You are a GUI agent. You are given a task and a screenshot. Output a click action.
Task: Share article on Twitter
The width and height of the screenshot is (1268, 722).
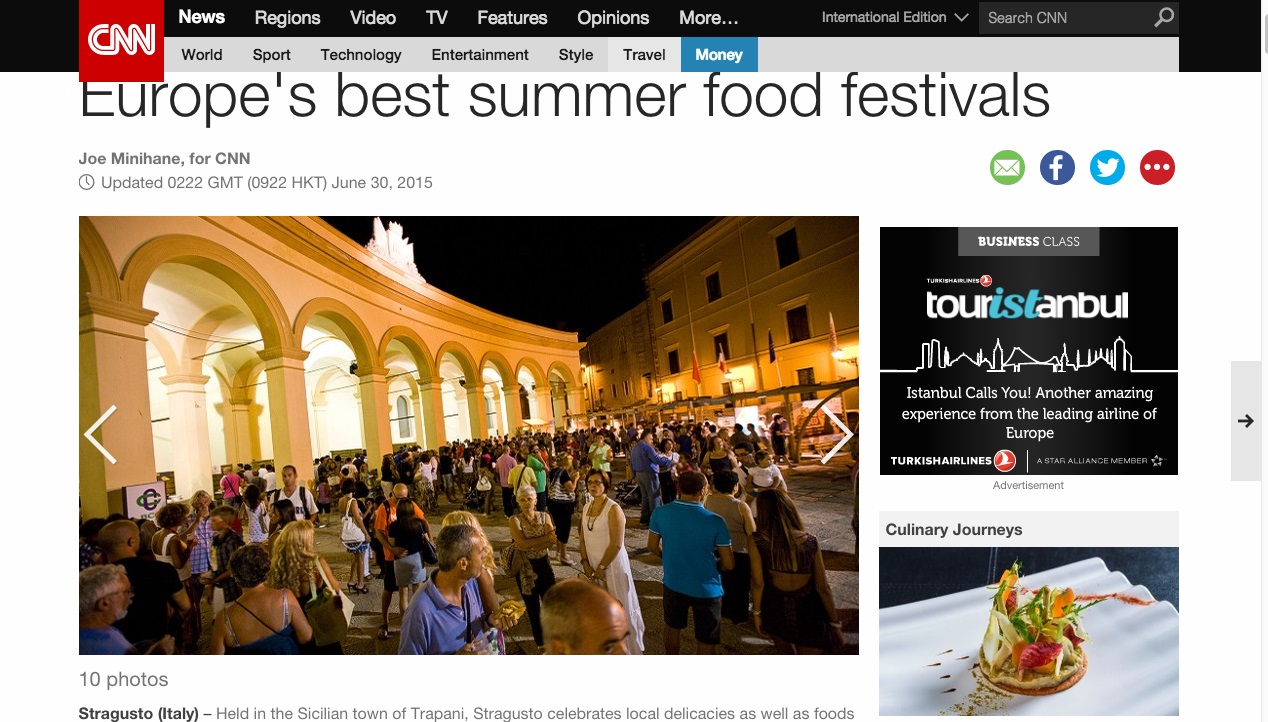[x=1107, y=168]
